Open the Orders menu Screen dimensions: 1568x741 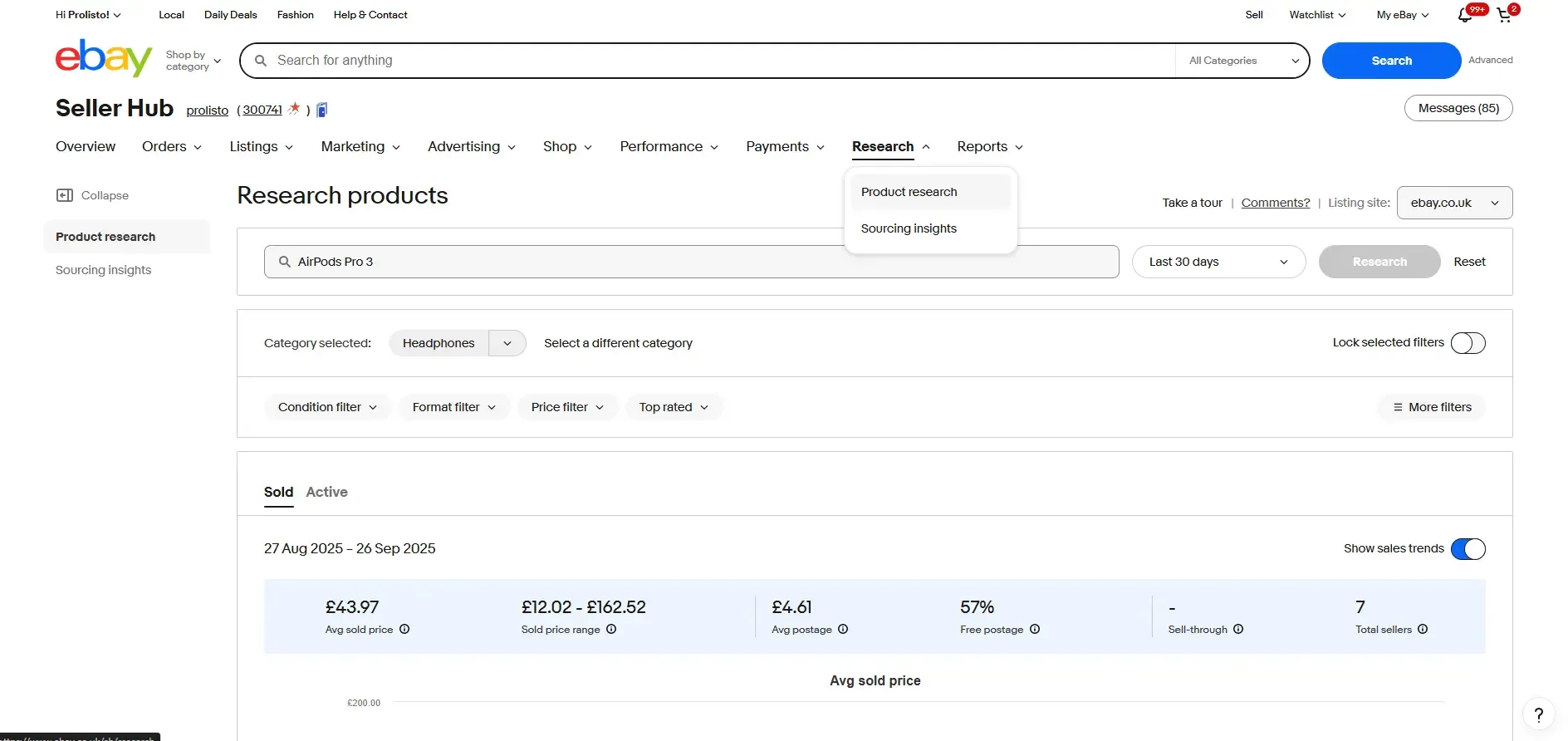click(172, 146)
